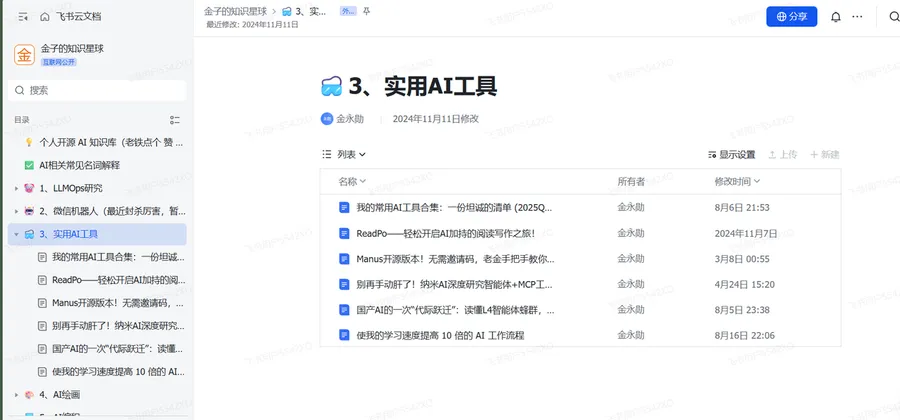Click the notification bell icon
Image resolution: width=900 pixels, height=420 pixels.
[x=836, y=17]
